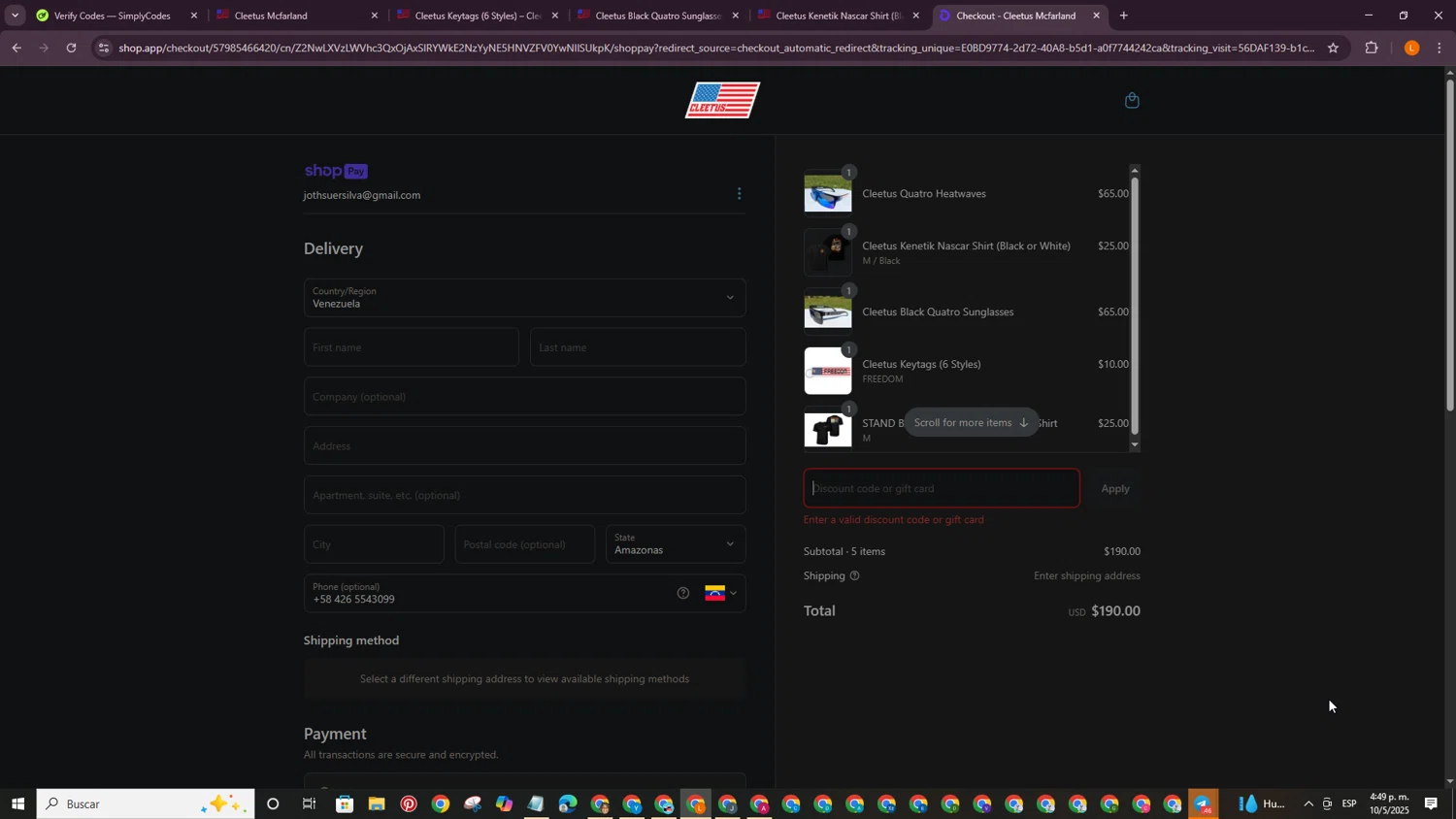Focus the Postal code field
Viewport: 1456px width, 819px height.
click(525, 544)
